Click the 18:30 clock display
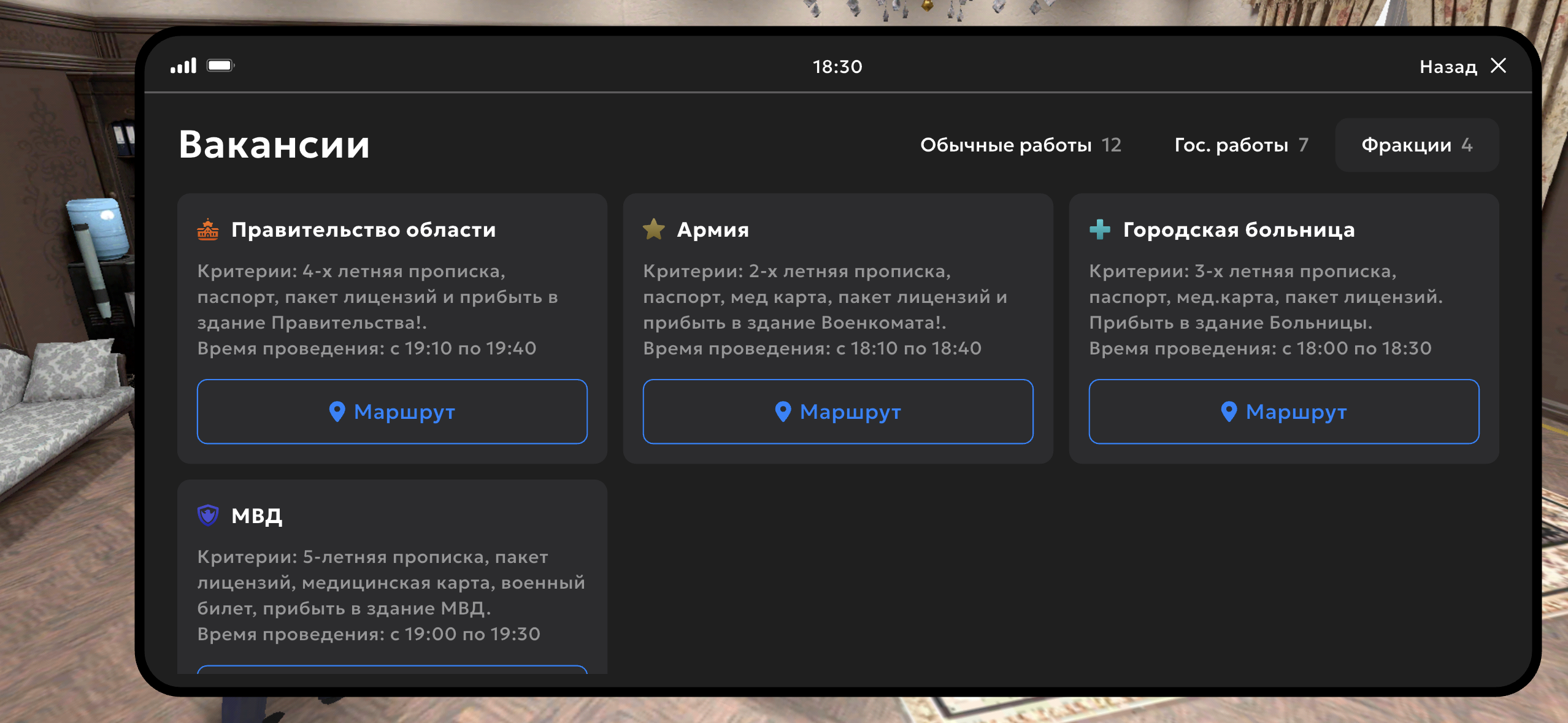 837,66
